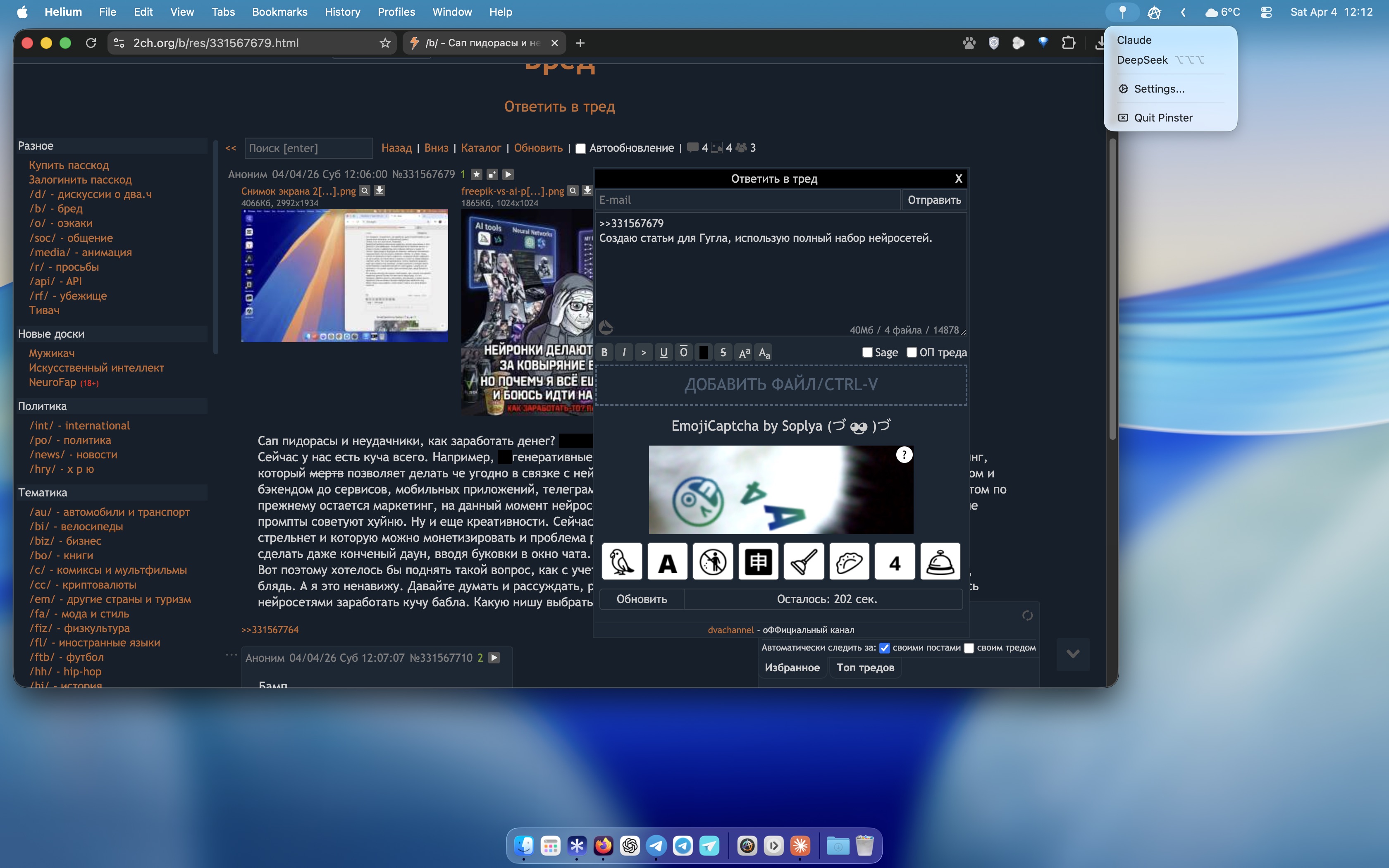1389x868 pixels.
Task: Apply overline formatting in reply toolbar
Action: (684, 353)
